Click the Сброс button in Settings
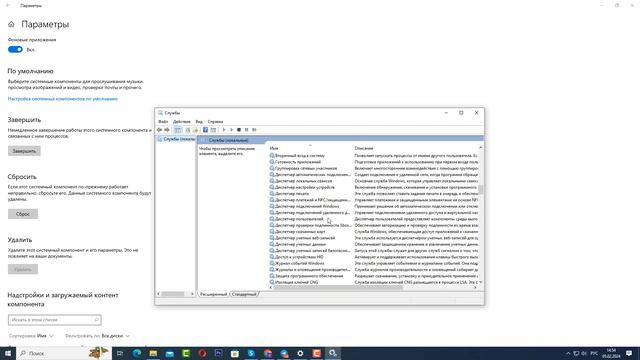This screenshot has height=360, width=640. click(23, 214)
